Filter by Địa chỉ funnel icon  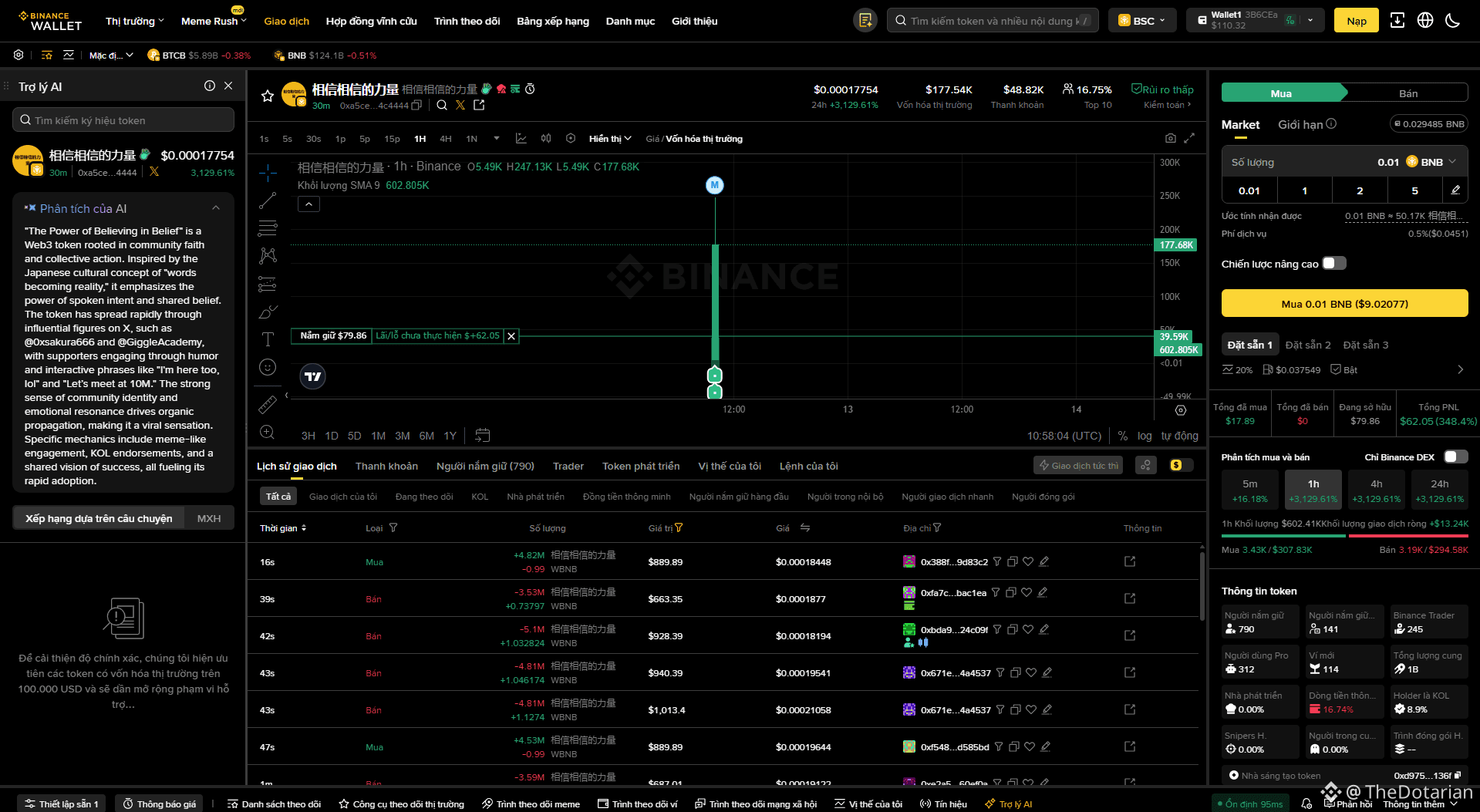937,528
